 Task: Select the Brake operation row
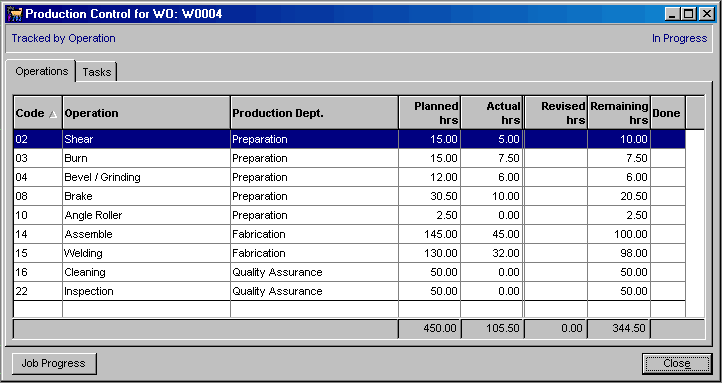coord(349,196)
